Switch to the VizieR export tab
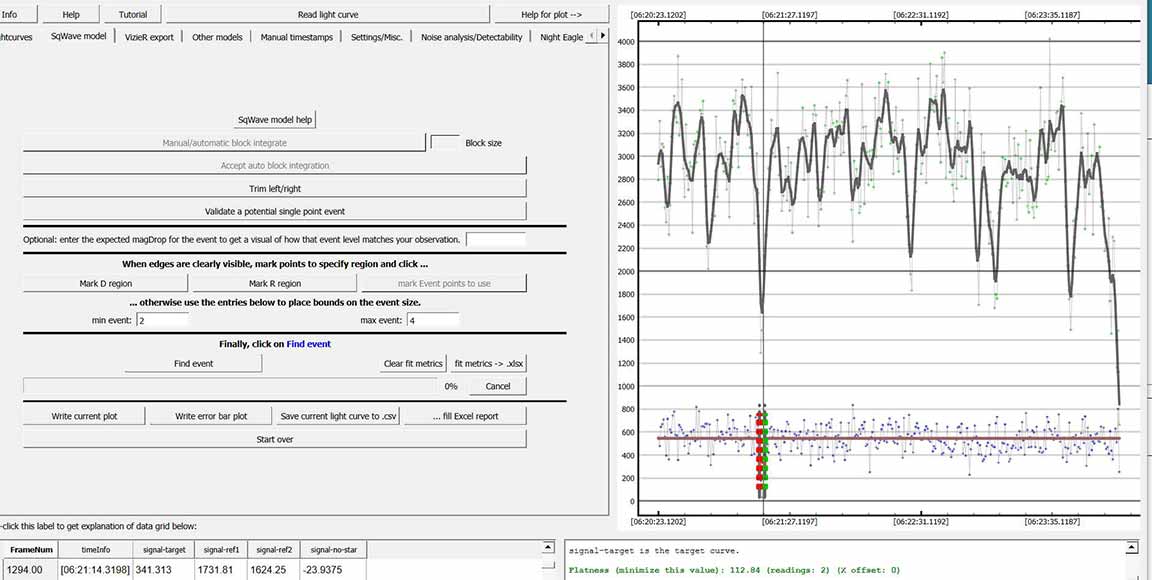The width and height of the screenshot is (1152, 580). pyautogui.click(x=149, y=36)
